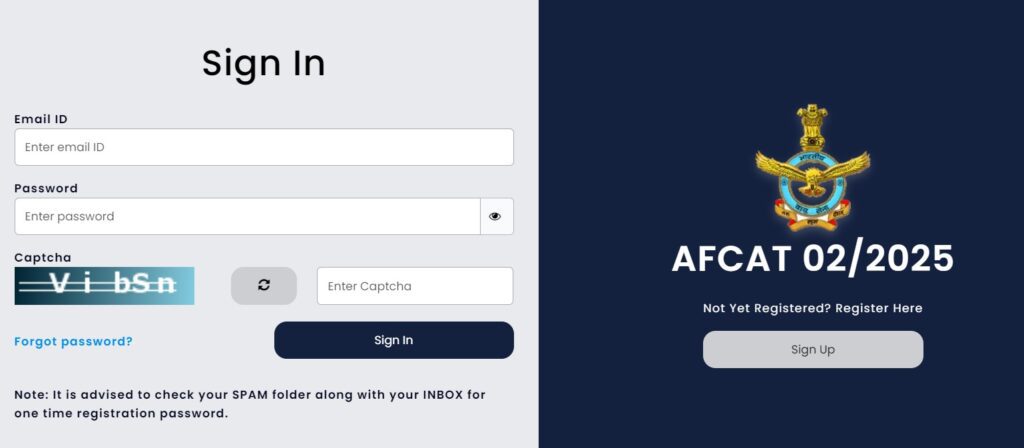Image resolution: width=1024 pixels, height=448 pixels.
Task: Submit with the dark Sign In button
Action: point(394,340)
